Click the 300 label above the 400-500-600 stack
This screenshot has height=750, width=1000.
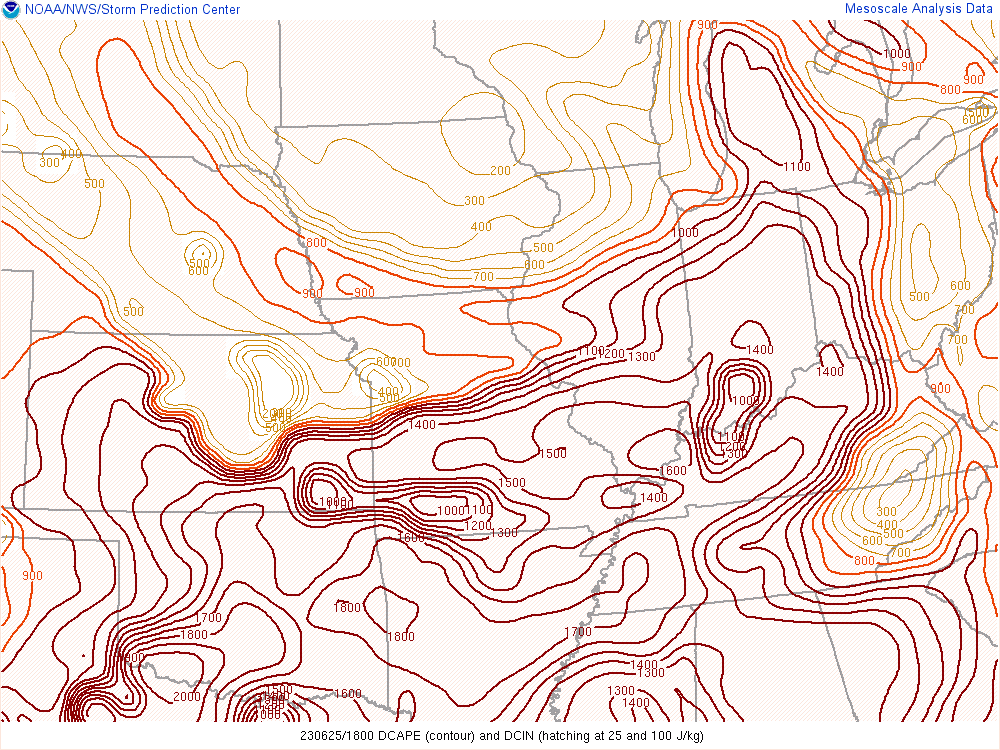pos(886,512)
